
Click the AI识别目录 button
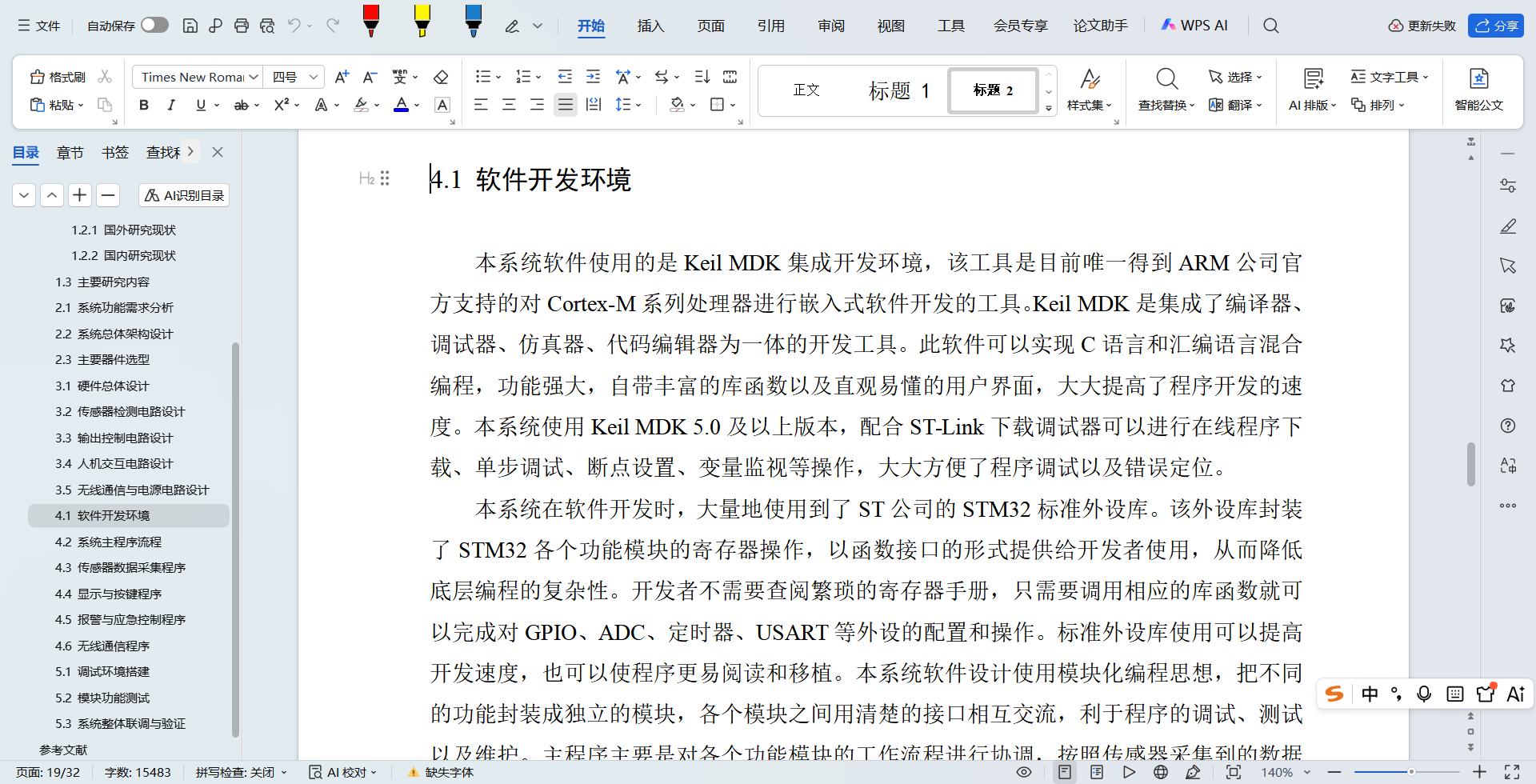point(184,195)
